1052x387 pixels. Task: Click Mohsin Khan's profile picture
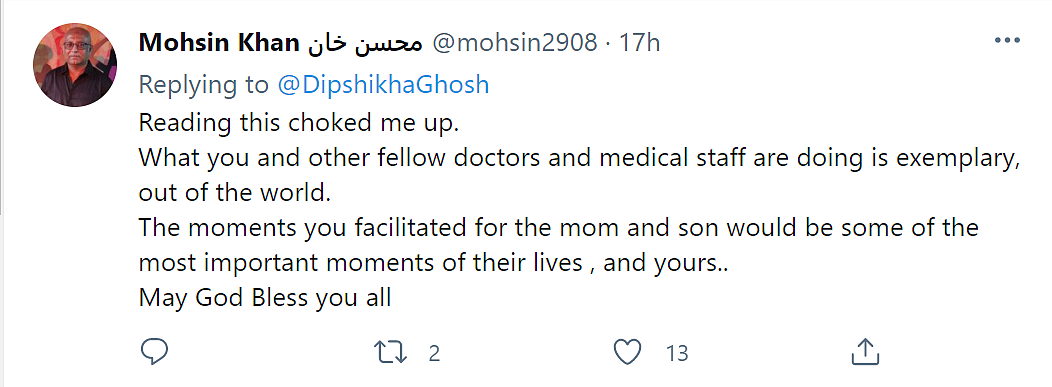click(x=75, y=65)
